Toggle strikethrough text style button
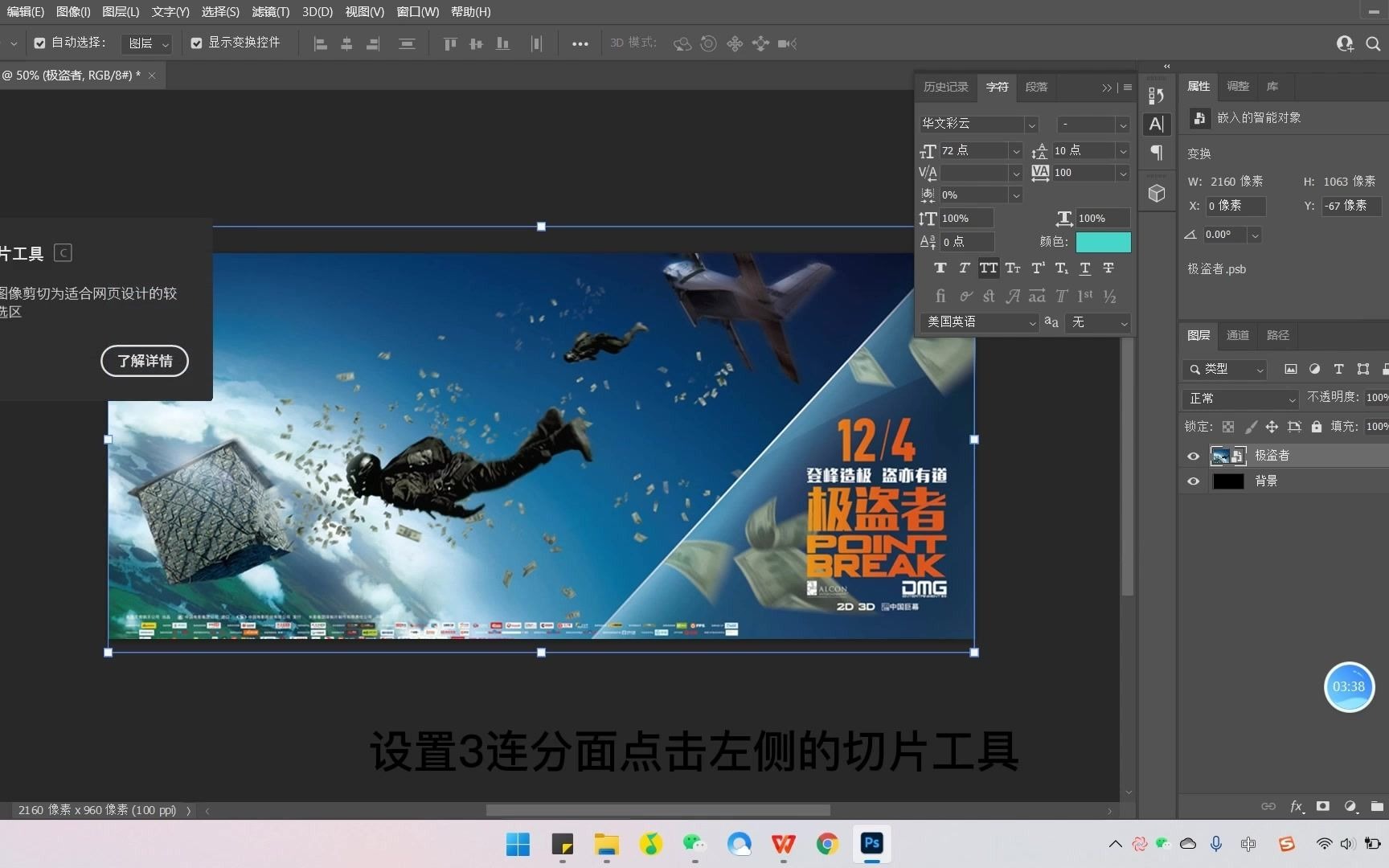Screen dimensions: 1389x868 tap(1108, 268)
